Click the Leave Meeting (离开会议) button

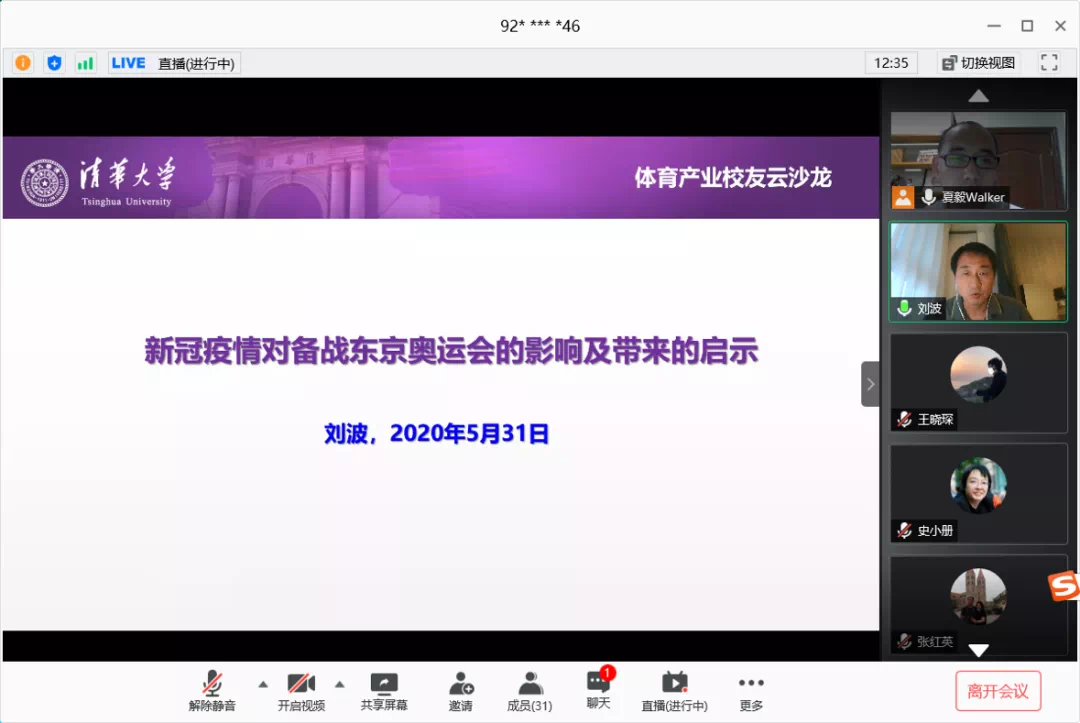997,691
